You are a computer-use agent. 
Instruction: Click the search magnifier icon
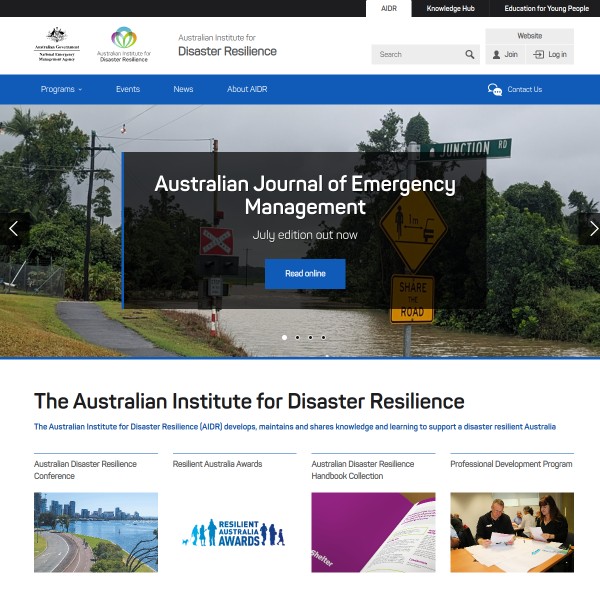470,55
